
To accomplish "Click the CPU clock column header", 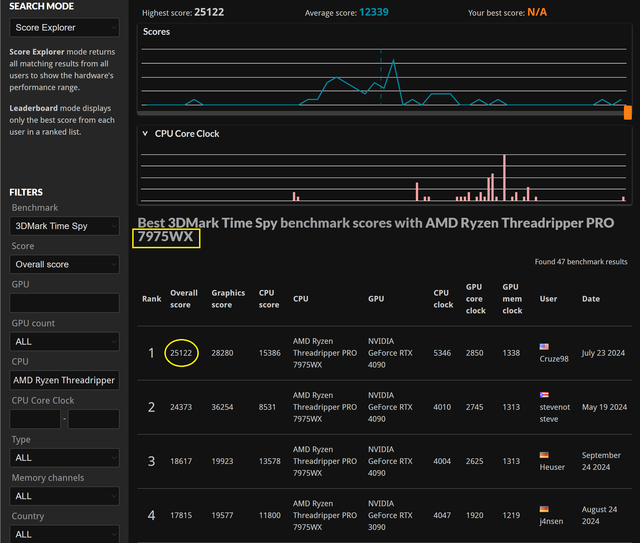I will [443, 299].
